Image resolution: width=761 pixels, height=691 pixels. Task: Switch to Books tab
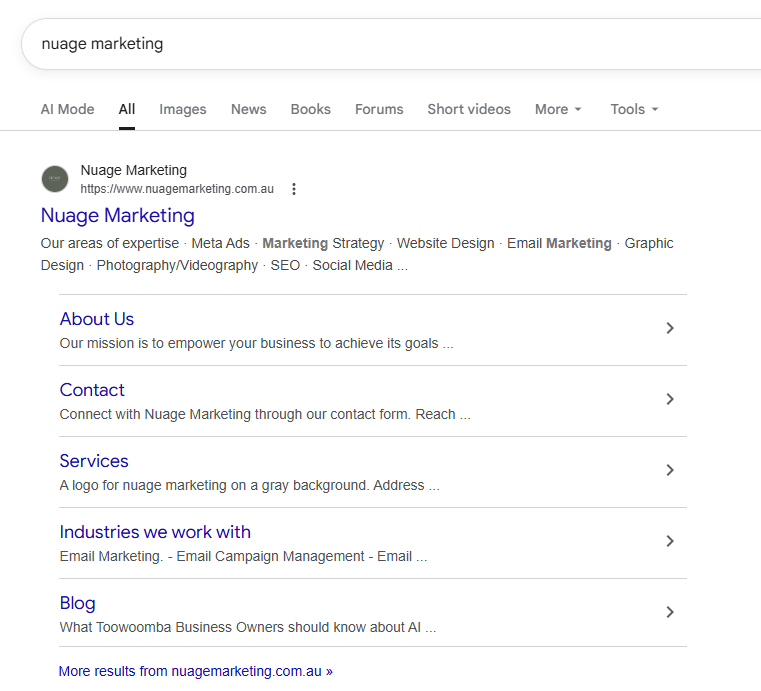coord(311,109)
